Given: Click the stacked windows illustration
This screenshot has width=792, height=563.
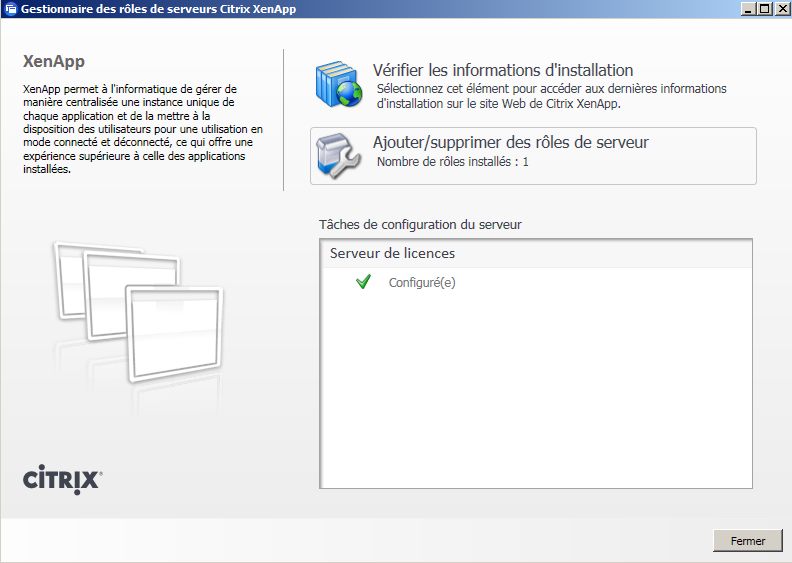Looking at the screenshot, I should (138, 313).
